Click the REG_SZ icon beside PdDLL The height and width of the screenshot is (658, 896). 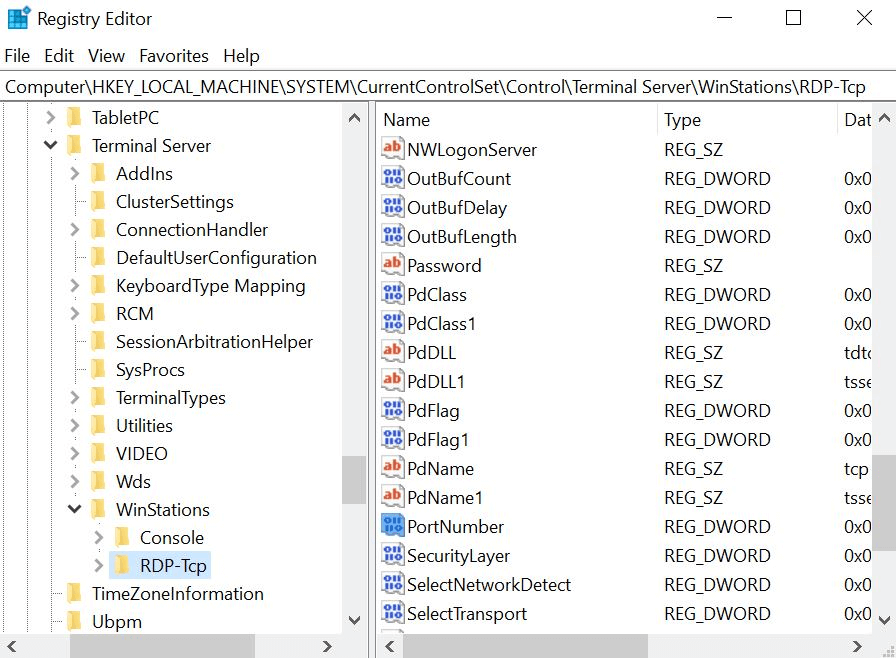pos(394,352)
